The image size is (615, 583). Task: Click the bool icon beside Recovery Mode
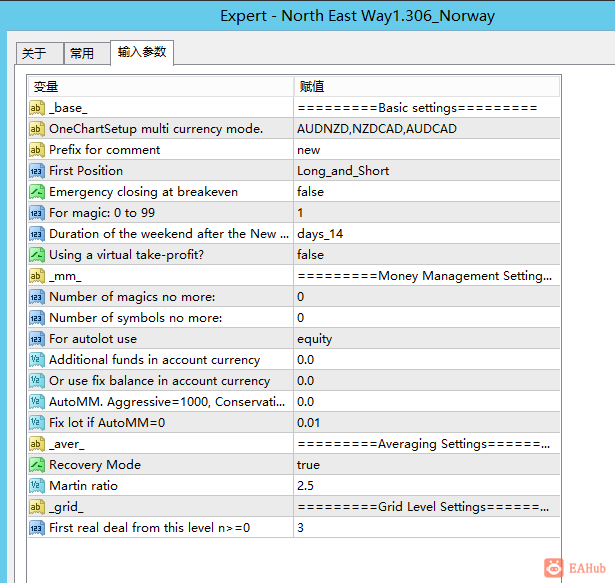(x=37, y=465)
